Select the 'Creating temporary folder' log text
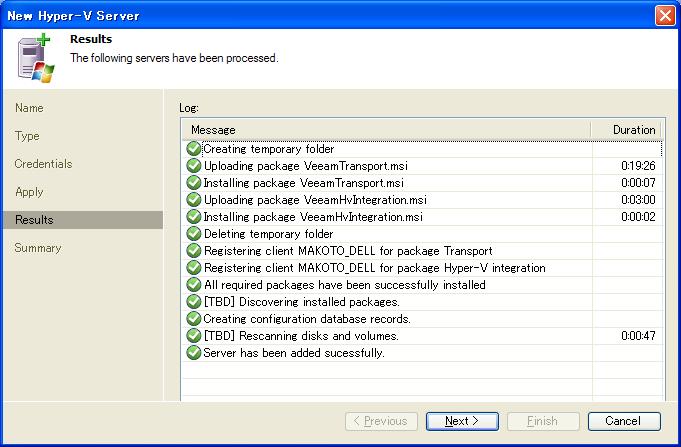The width and height of the screenshot is (681, 447). pyautogui.click(x=269, y=149)
